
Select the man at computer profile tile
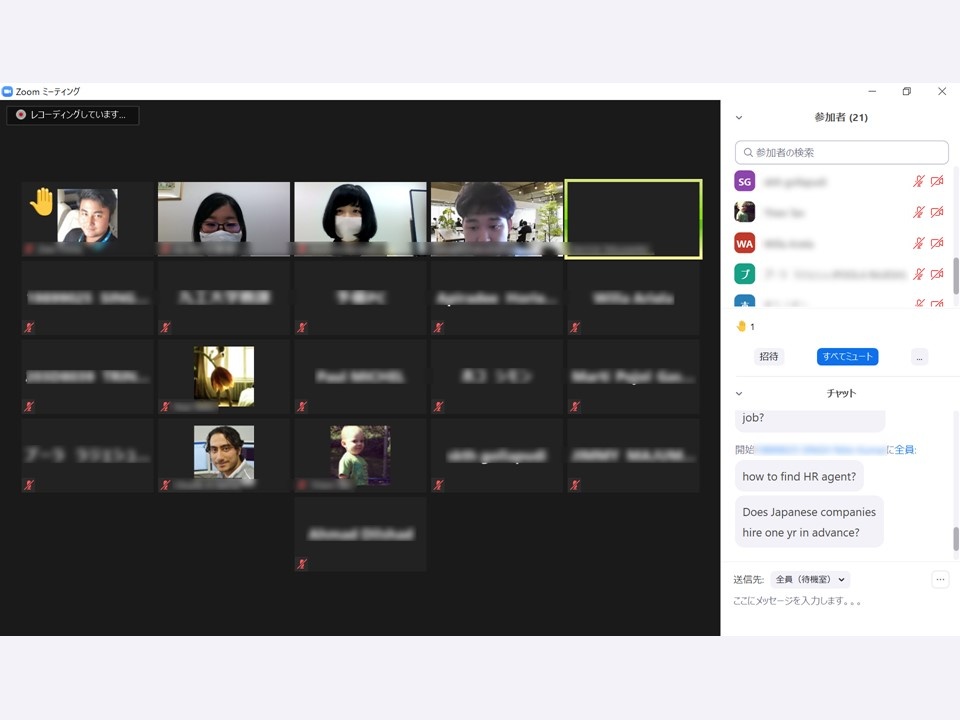click(223, 455)
